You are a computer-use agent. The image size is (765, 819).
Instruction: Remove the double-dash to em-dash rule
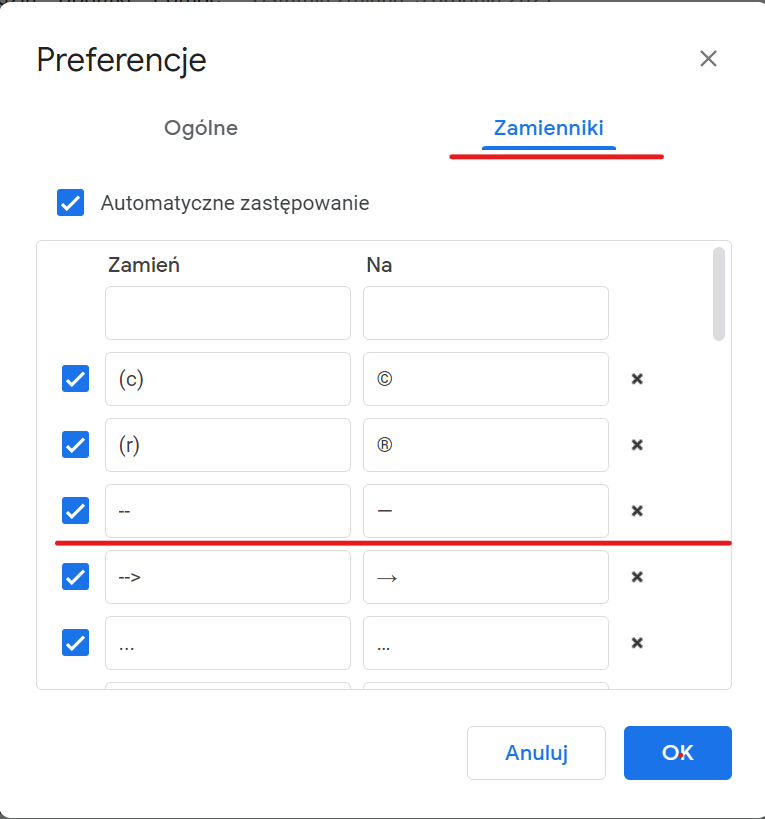(x=637, y=511)
